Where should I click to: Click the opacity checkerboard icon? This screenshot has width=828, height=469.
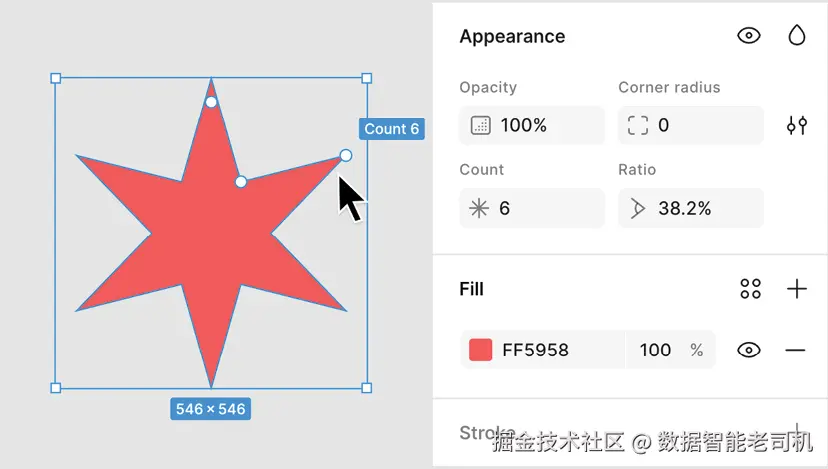pos(480,125)
